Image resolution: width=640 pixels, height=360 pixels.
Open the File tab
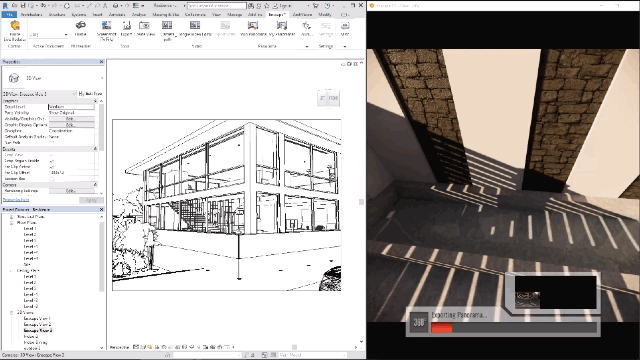click(x=9, y=14)
